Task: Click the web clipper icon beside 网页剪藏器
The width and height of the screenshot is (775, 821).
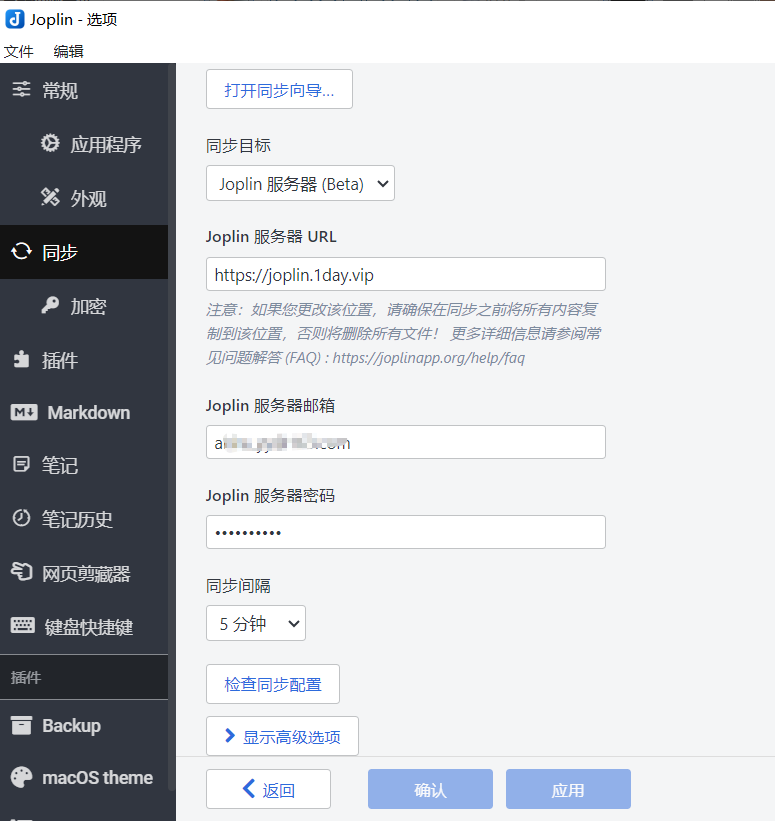Action: (21, 572)
